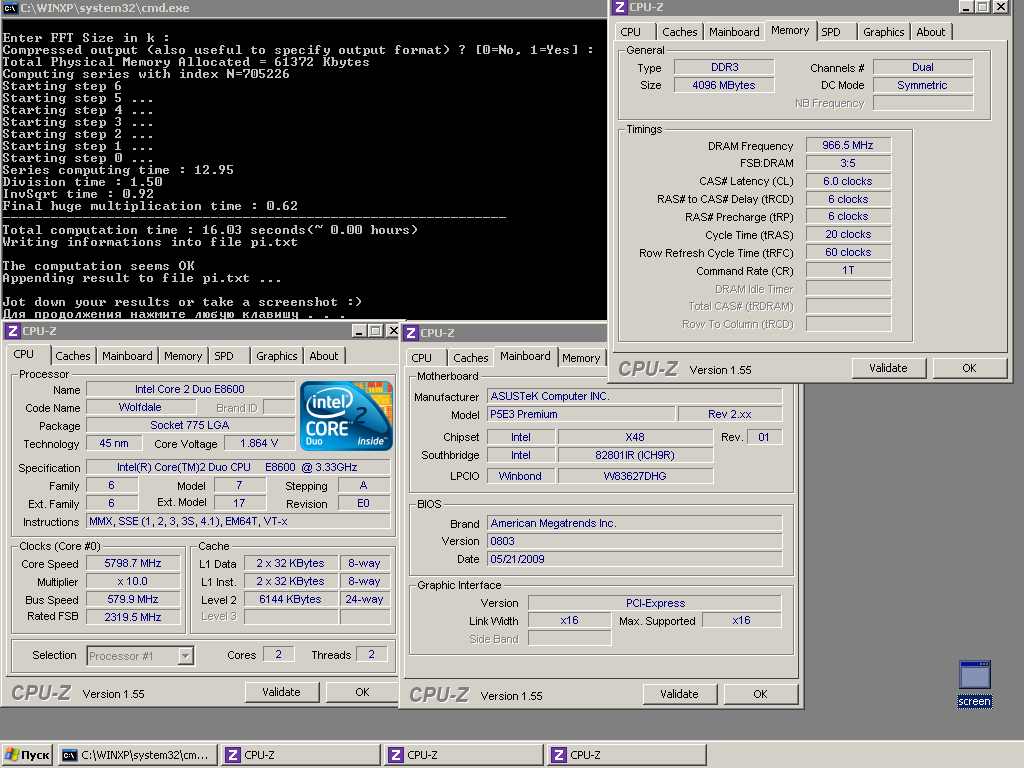Click the Graphic Interface Version PCI-Express

tap(655, 603)
